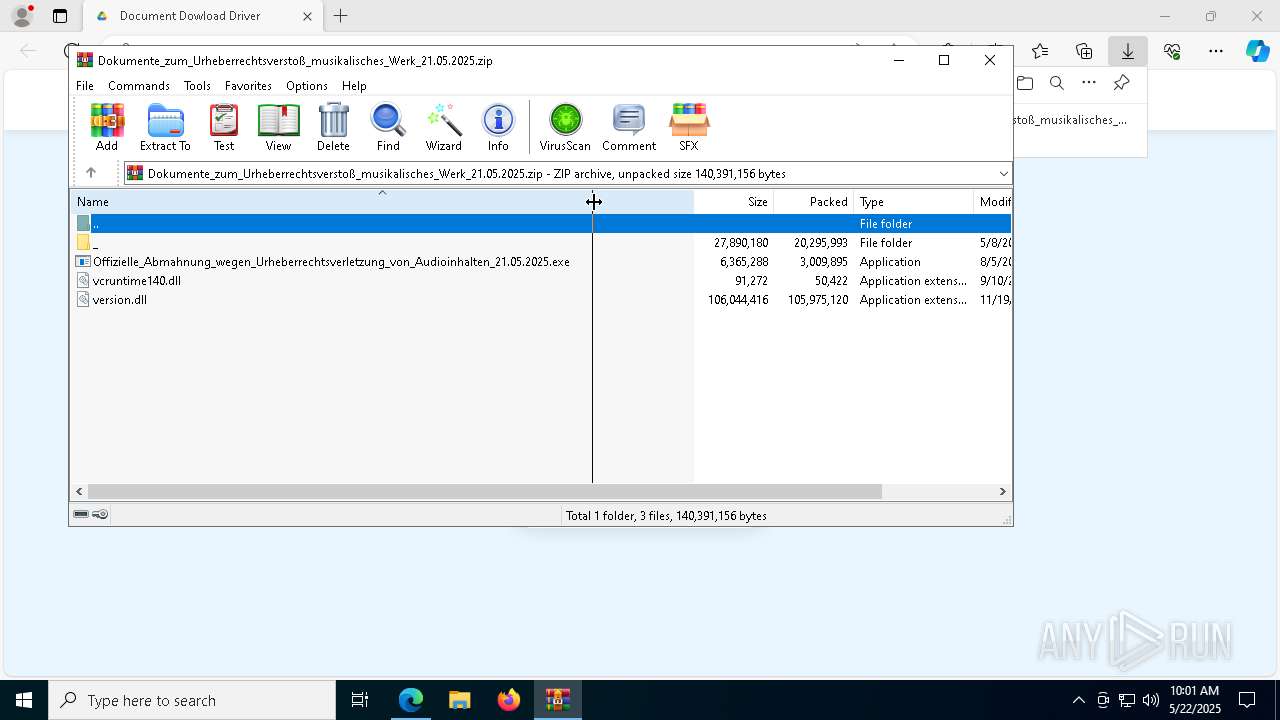Open Edge Collections icon
This screenshot has height=720, width=1280.
coord(1084,51)
